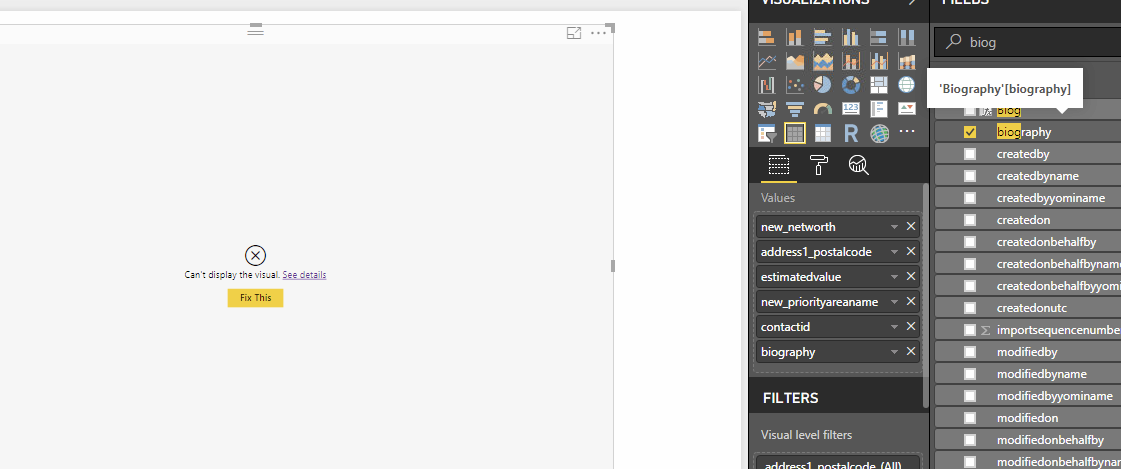Select the Stacked bar chart visualization
Screen dimensions: 1121x469
766,37
